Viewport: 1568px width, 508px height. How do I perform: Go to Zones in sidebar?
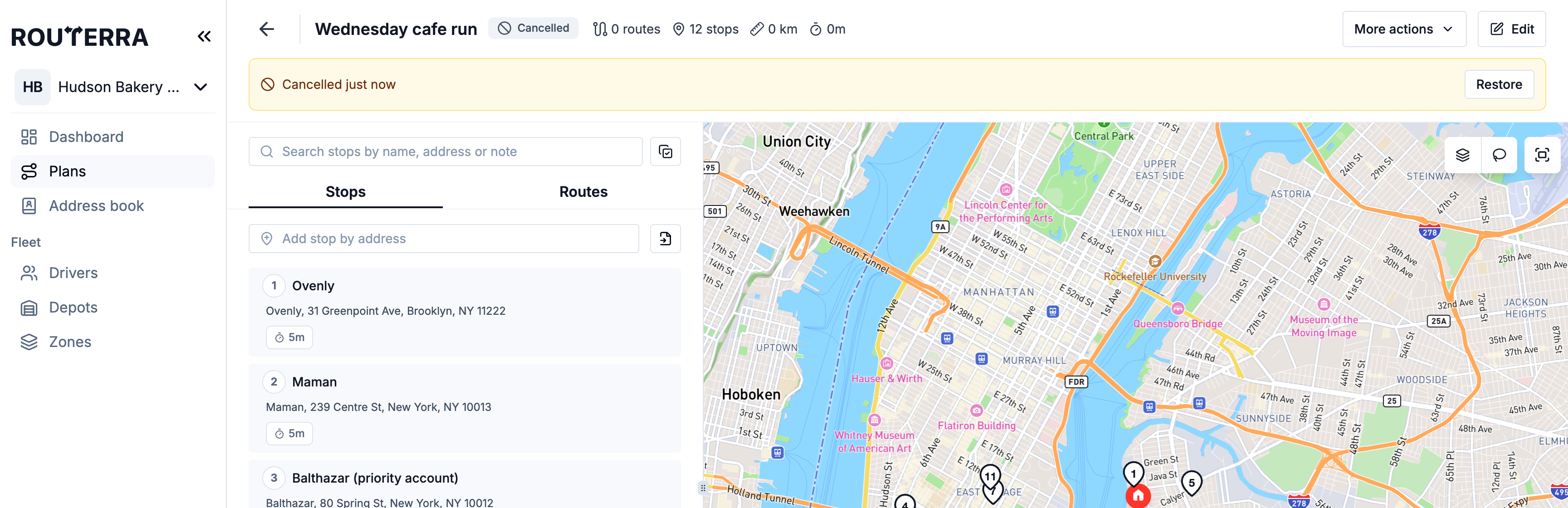[113, 342]
